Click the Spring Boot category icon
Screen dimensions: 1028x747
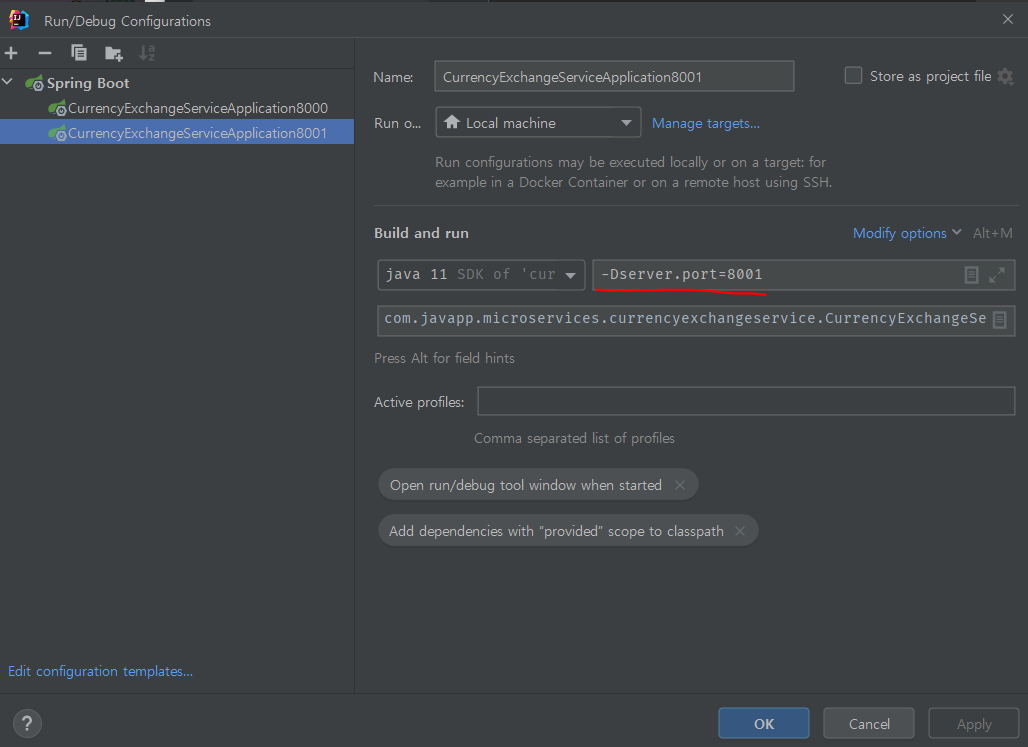coord(34,83)
